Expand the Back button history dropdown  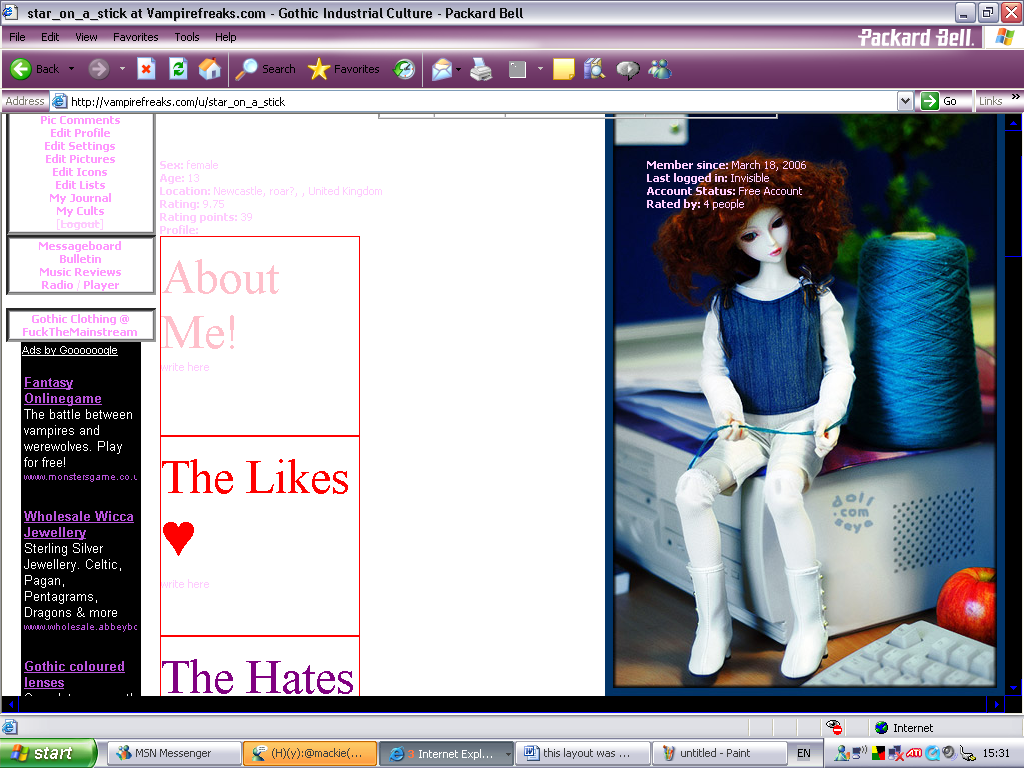coord(70,69)
